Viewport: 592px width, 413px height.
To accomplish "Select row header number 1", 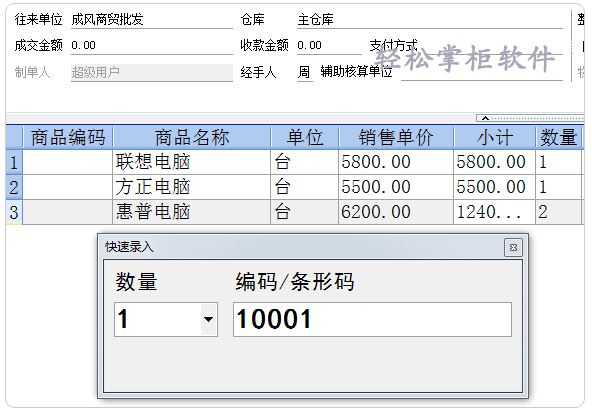I will pyautogui.click(x=14, y=162).
